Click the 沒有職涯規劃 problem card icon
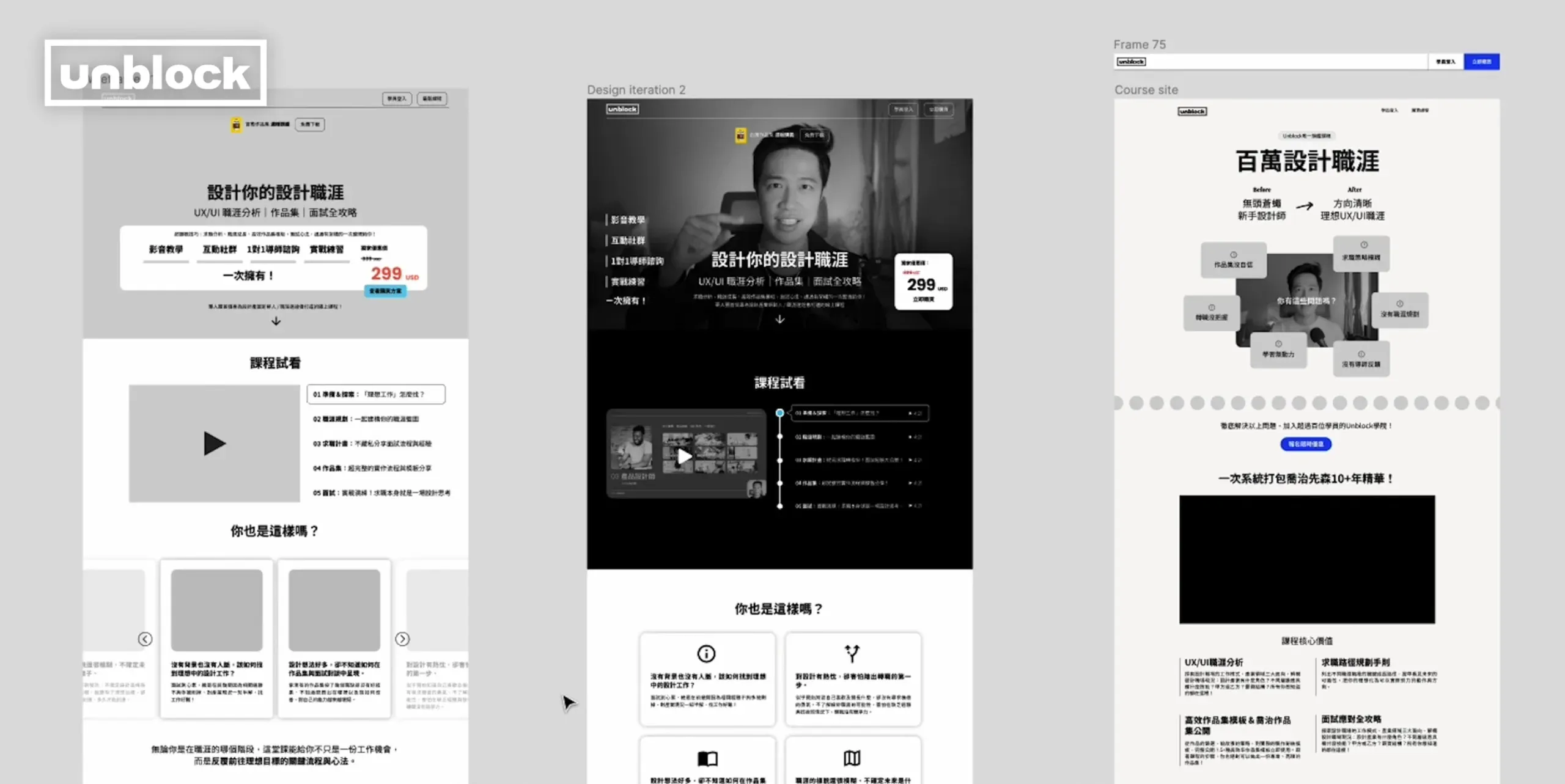Image resolution: width=1565 pixels, height=784 pixels. [x=1399, y=304]
